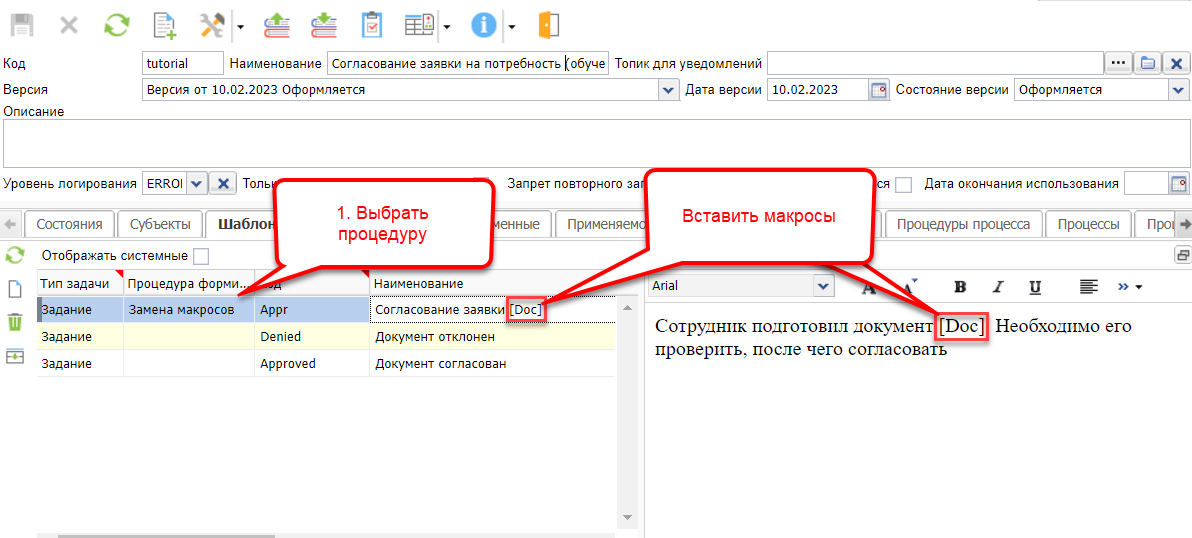Screen dimensions: 1192x538
Task: Click the clipboard checklist icon
Action: [371, 25]
